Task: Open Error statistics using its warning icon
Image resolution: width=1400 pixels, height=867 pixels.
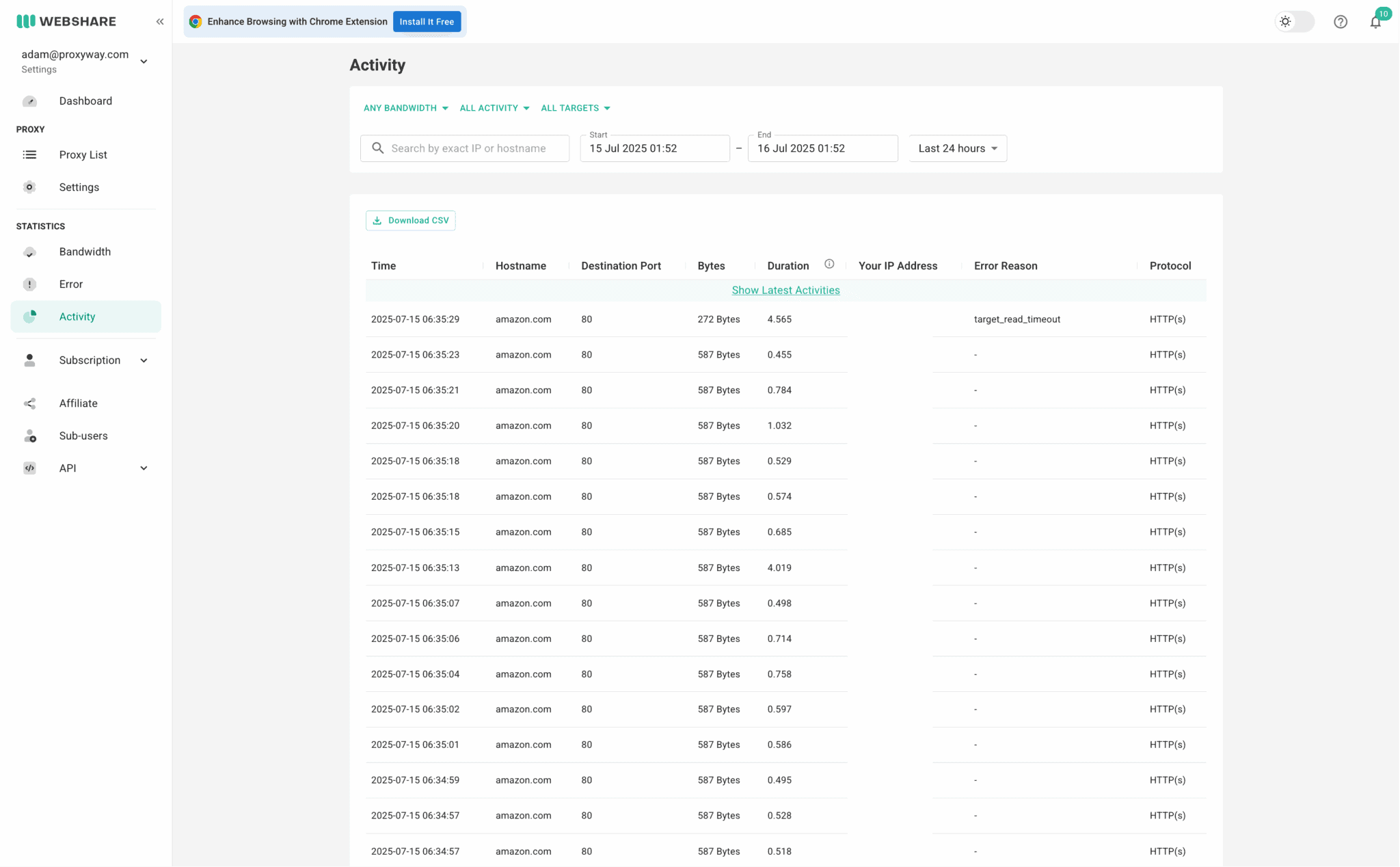Action: 30,284
